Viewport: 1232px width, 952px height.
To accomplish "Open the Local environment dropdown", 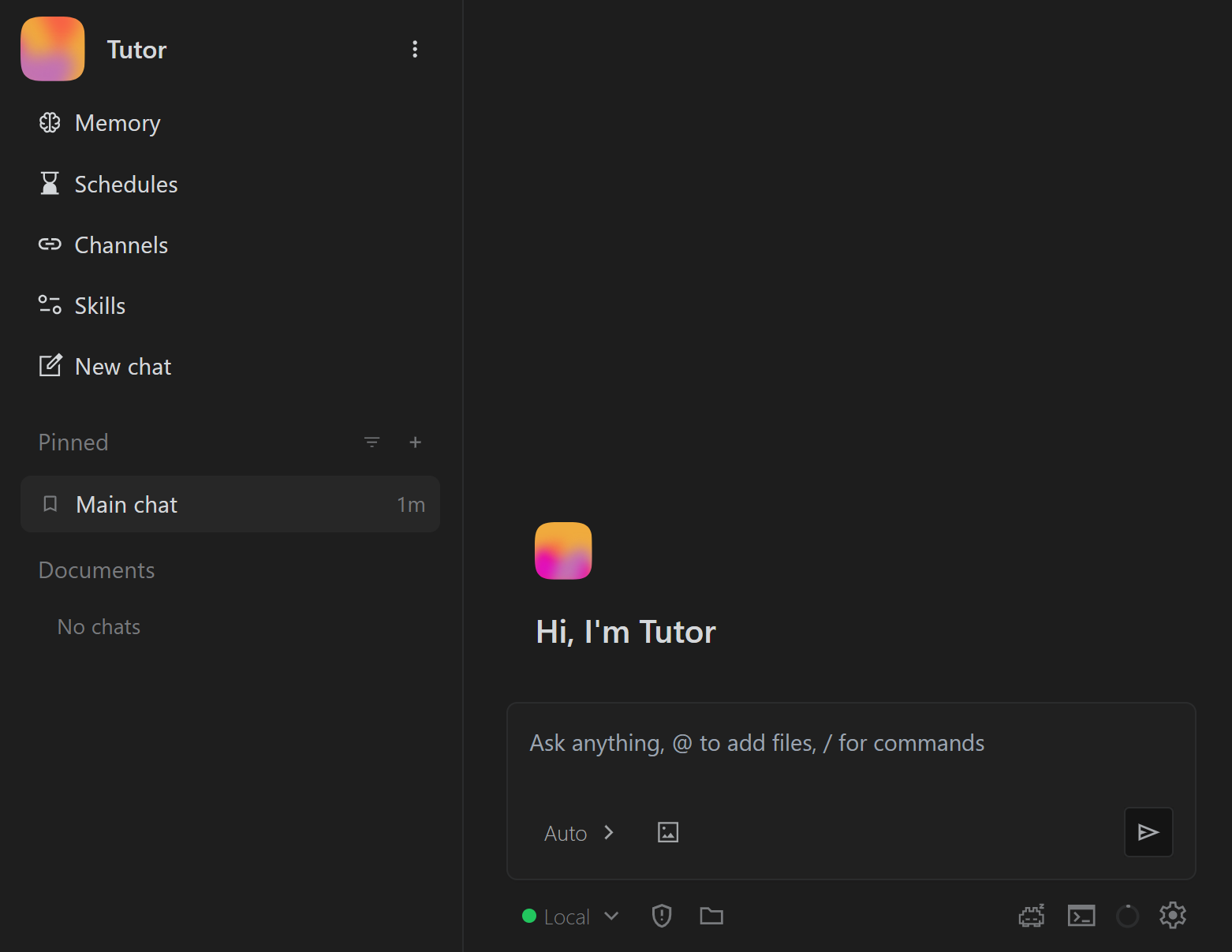I will 571,917.
